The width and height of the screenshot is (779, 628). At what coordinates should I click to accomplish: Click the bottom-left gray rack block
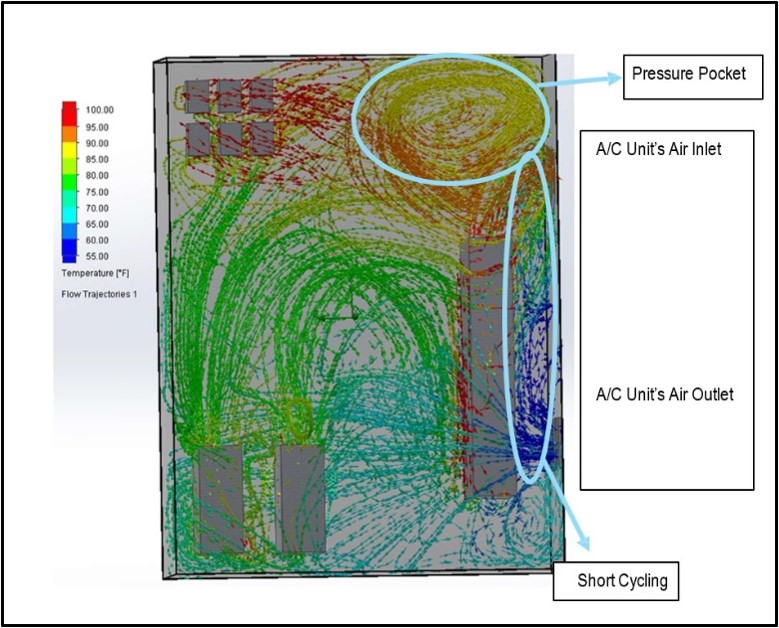[221, 499]
